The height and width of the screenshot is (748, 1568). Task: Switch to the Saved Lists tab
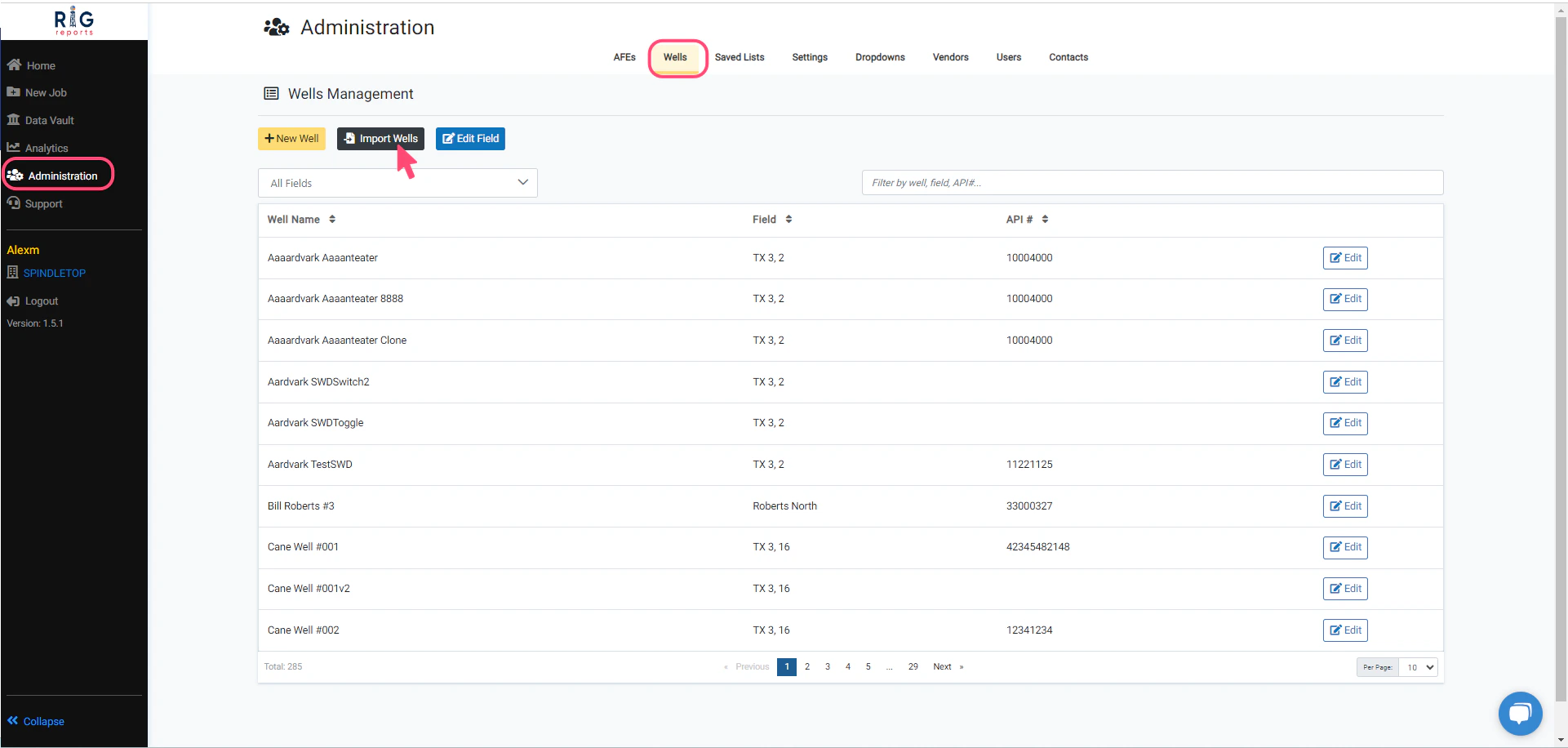(x=740, y=57)
